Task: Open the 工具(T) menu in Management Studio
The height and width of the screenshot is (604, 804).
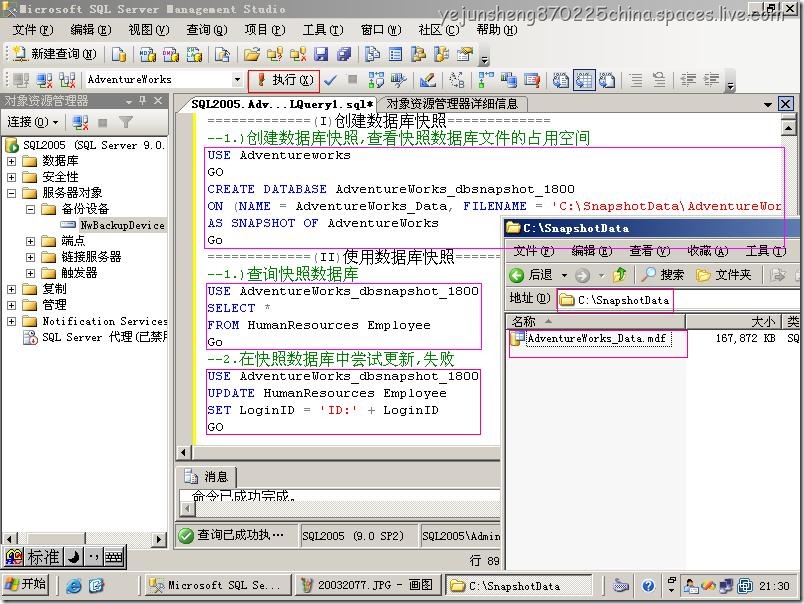Action: click(x=323, y=30)
